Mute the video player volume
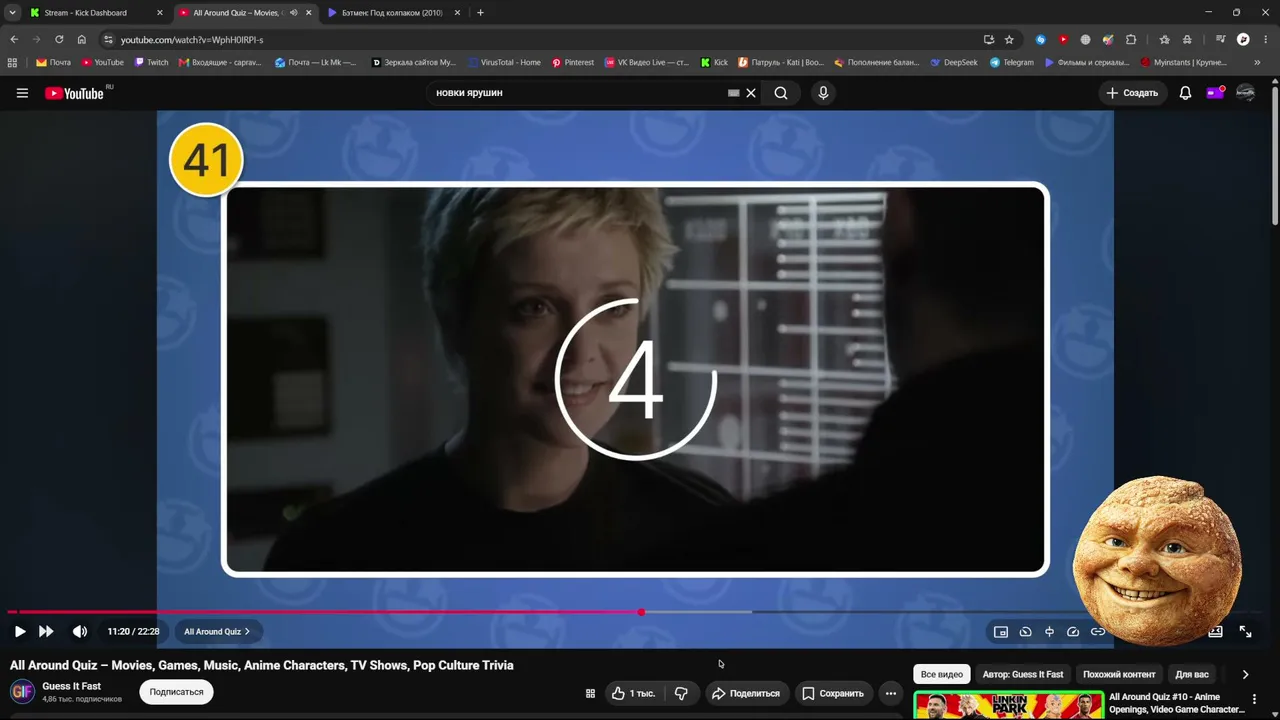This screenshot has width=1280, height=720. [80, 631]
